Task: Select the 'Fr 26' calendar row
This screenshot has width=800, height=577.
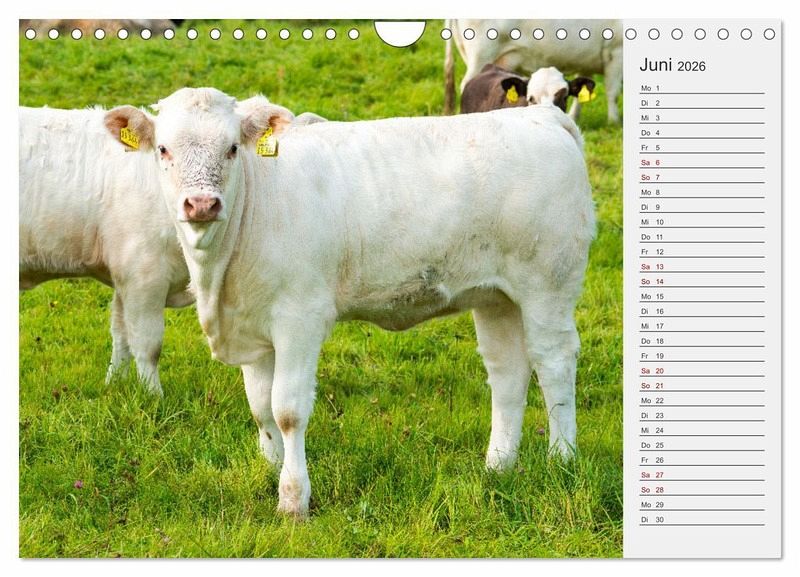Action: point(702,460)
